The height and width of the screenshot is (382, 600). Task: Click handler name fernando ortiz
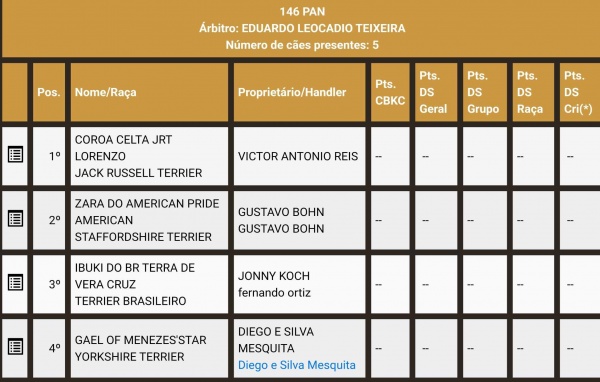[x=274, y=293]
